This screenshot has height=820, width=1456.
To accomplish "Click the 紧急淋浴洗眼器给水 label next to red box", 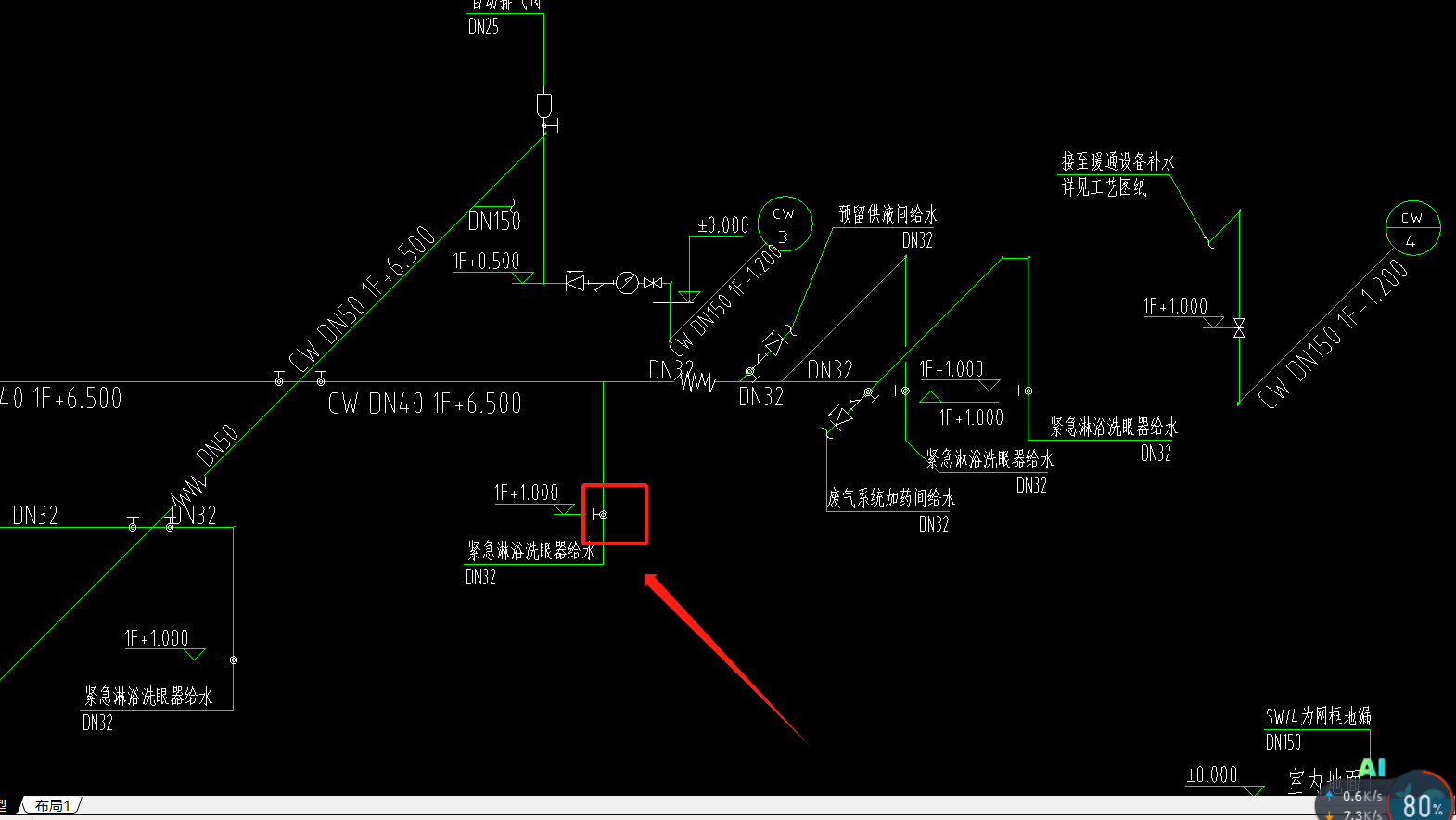I will point(531,551).
